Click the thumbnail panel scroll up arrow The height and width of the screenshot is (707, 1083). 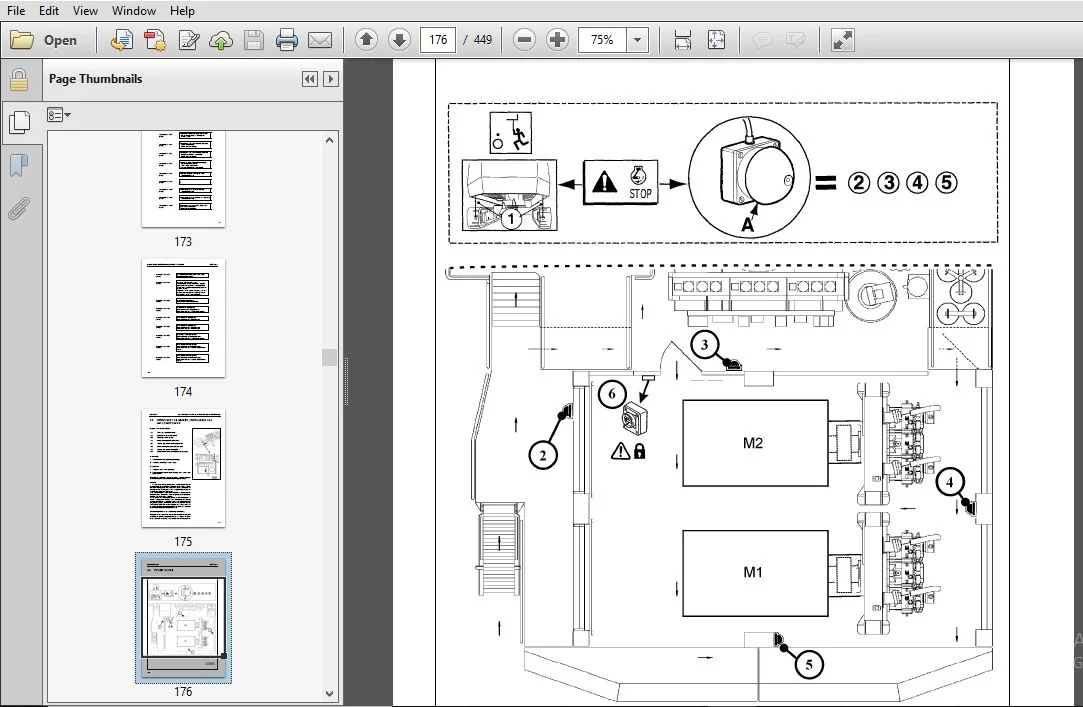point(329,140)
